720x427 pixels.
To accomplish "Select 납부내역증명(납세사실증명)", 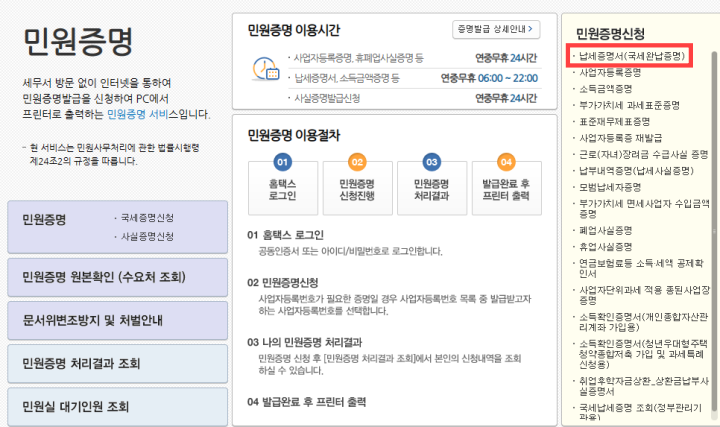I will click(636, 171).
